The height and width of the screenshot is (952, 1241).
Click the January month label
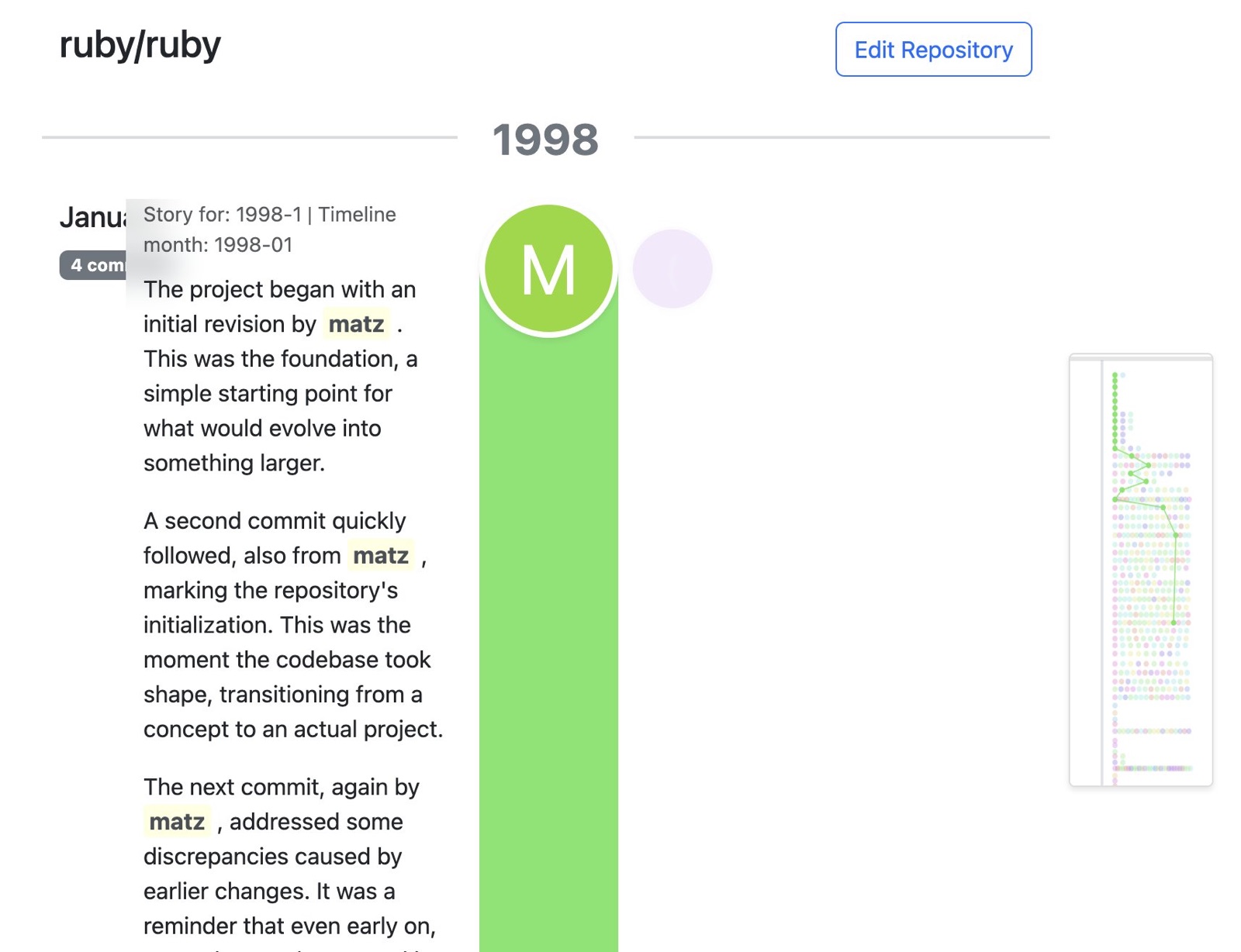click(x=93, y=218)
